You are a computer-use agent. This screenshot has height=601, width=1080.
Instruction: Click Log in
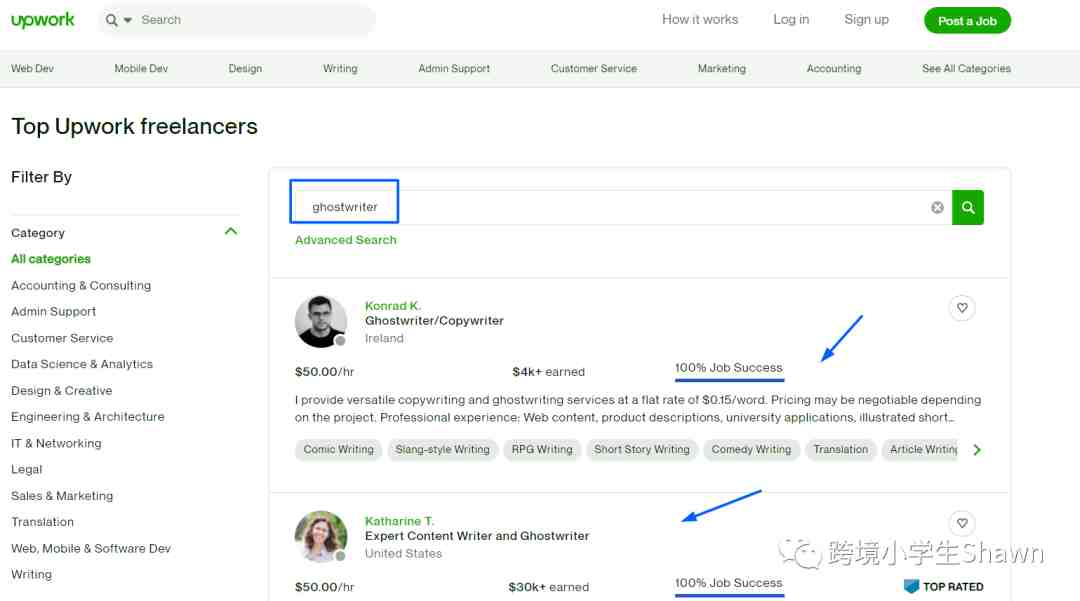pos(791,19)
